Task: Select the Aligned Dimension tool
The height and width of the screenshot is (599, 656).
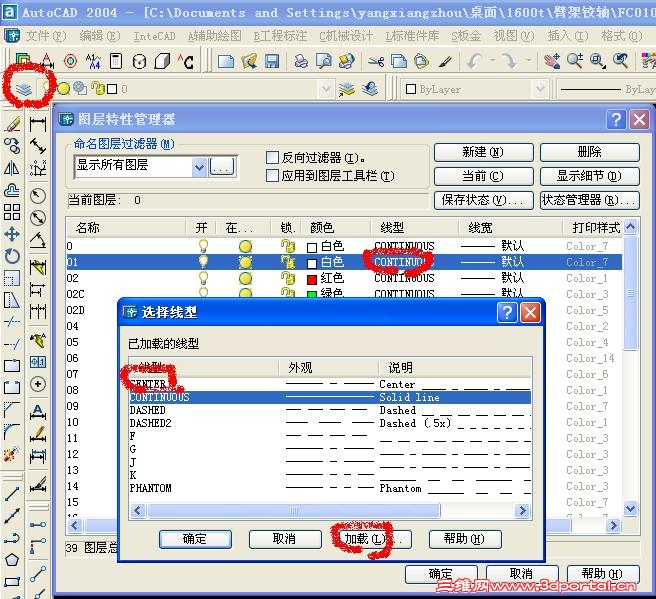Action: pos(38,146)
